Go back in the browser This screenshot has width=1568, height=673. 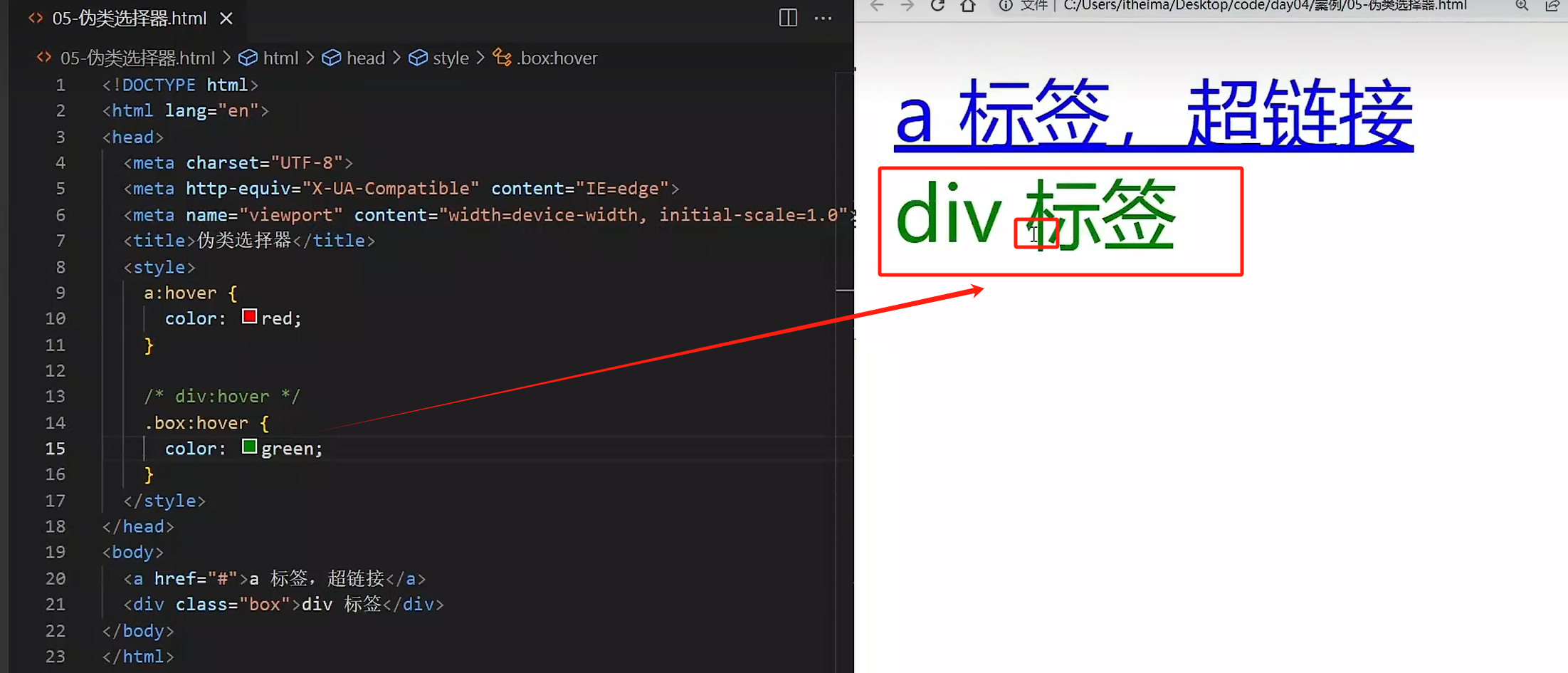click(x=877, y=6)
